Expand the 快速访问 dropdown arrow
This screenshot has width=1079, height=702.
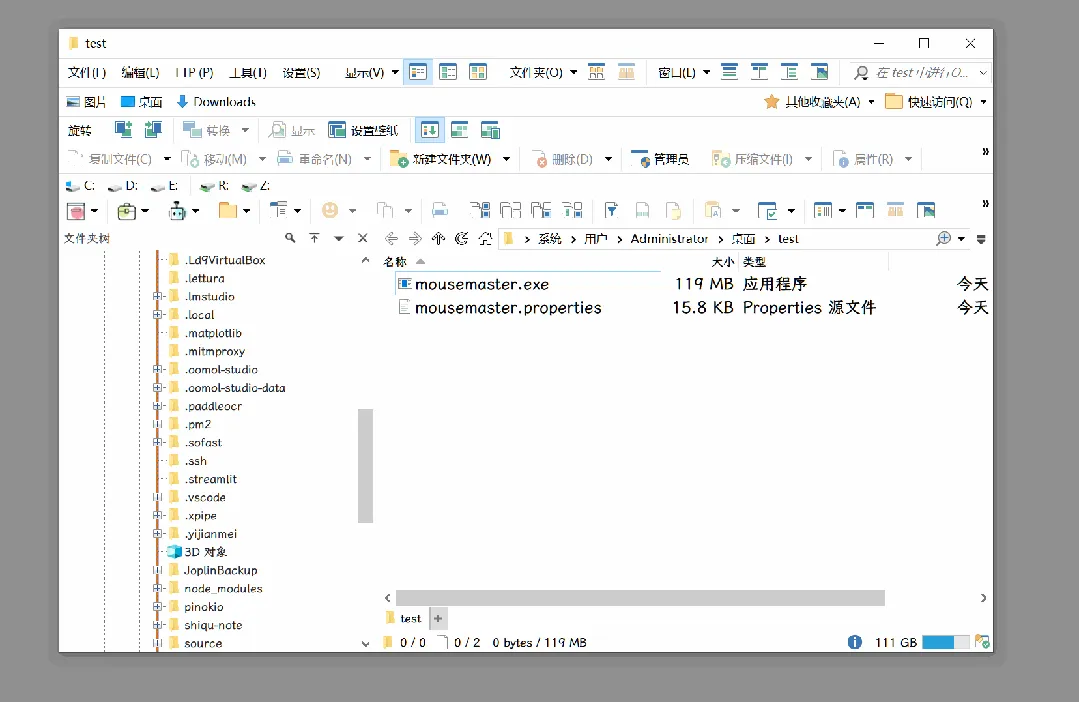tap(983, 102)
